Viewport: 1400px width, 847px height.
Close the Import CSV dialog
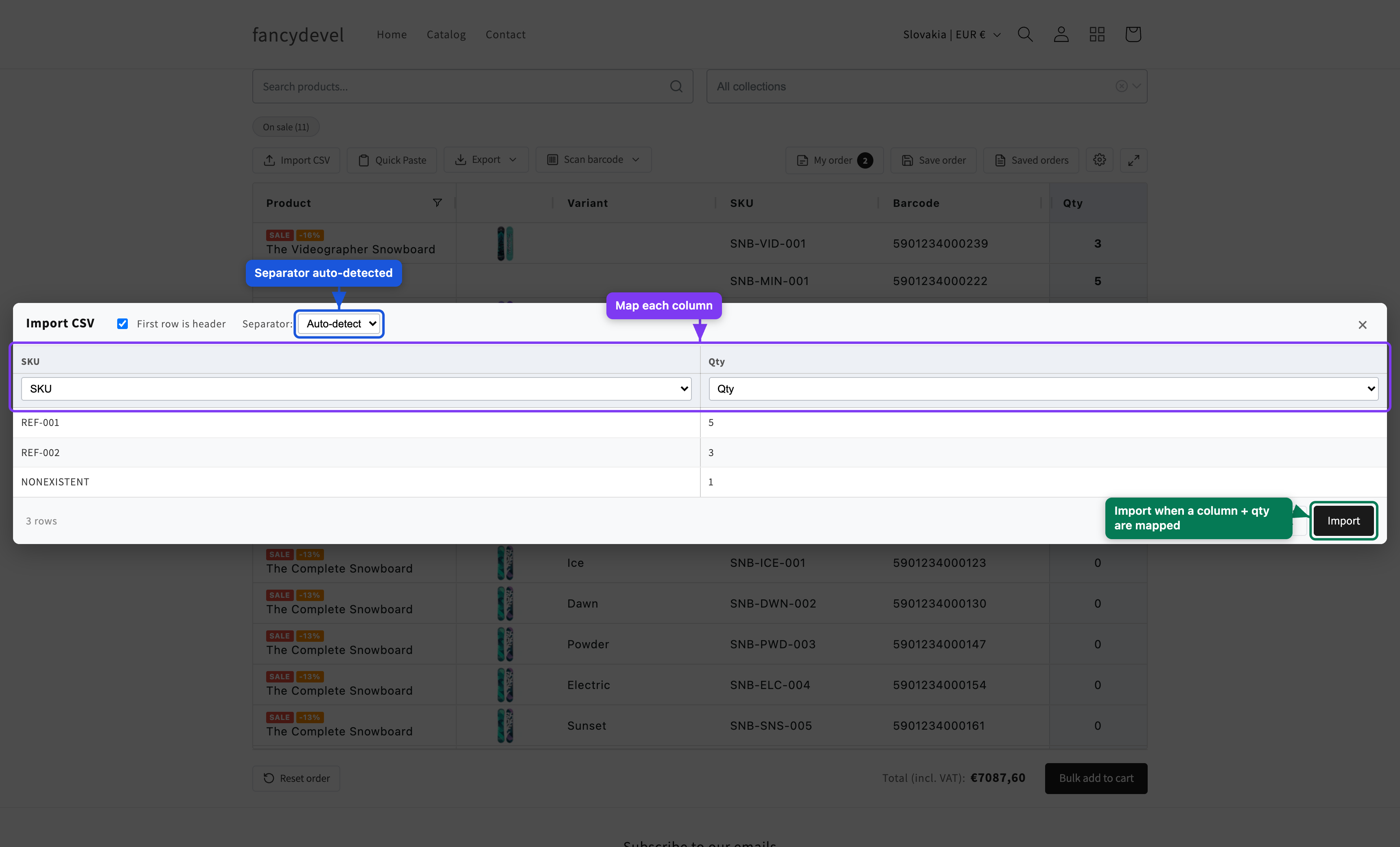pyautogui.click(x=1363, y=325)
